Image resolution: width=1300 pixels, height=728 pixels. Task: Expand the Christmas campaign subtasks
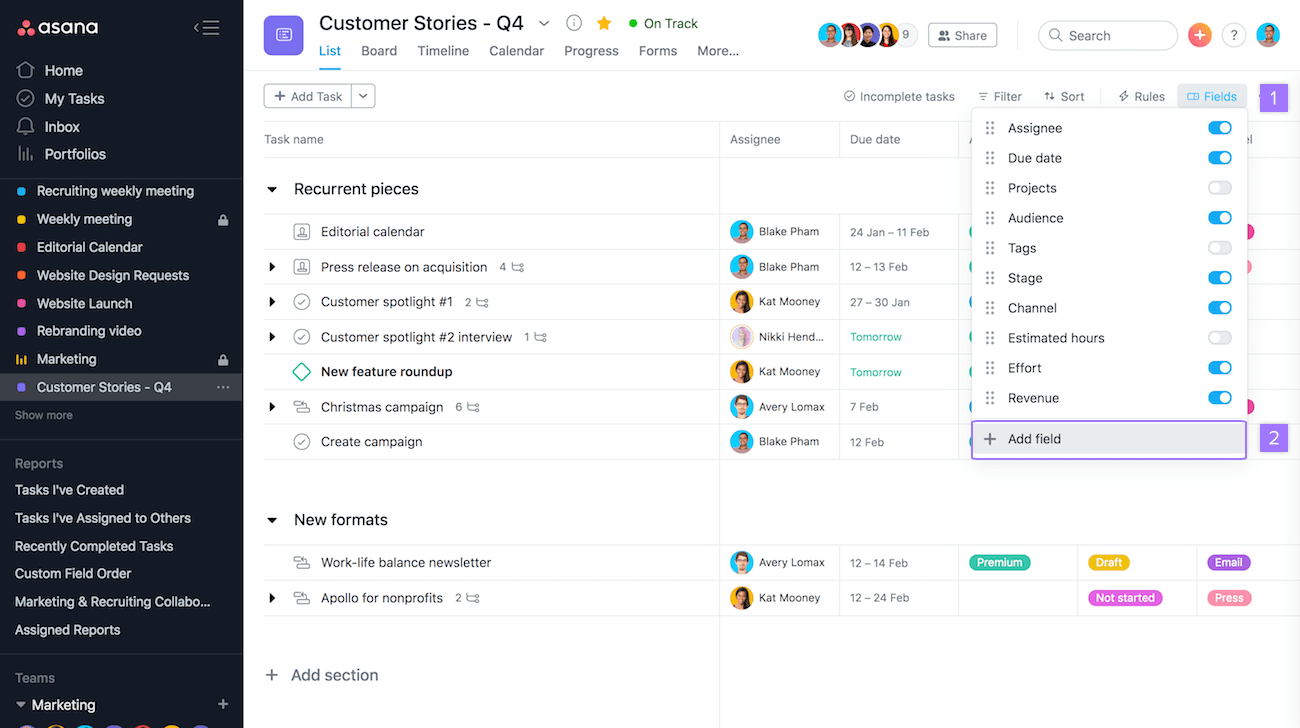272,407
